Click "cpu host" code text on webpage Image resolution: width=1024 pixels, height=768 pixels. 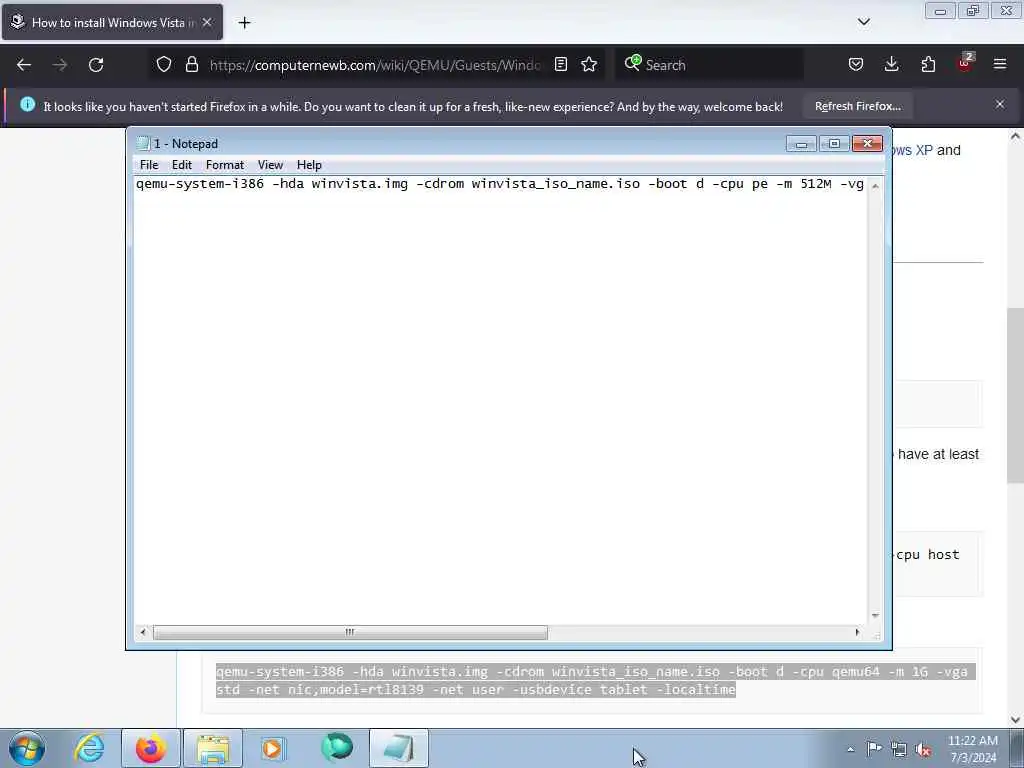point(927,554)
